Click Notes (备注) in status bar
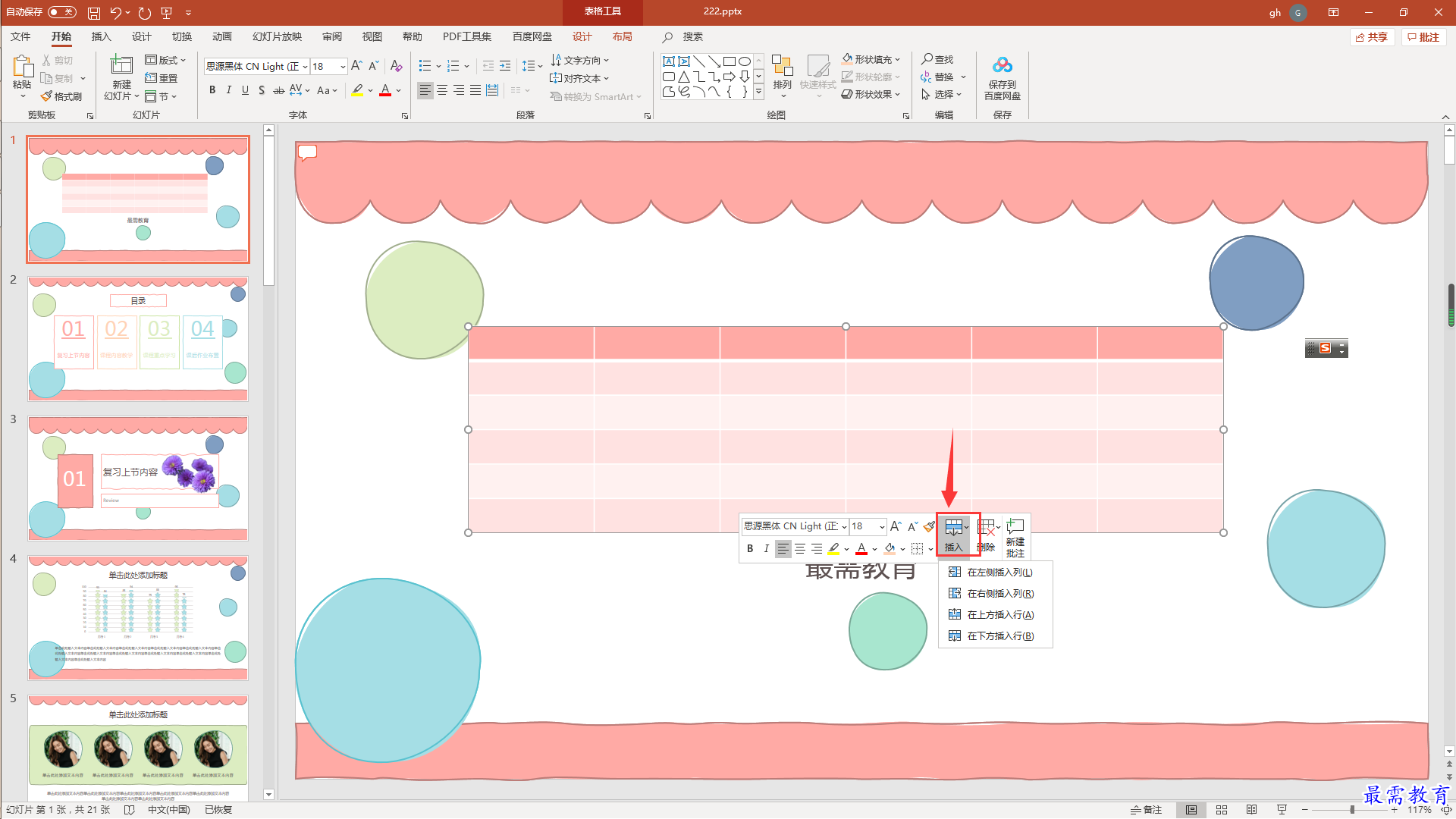The height and width of the screenshot is (819, 1456). [1146, 810]
